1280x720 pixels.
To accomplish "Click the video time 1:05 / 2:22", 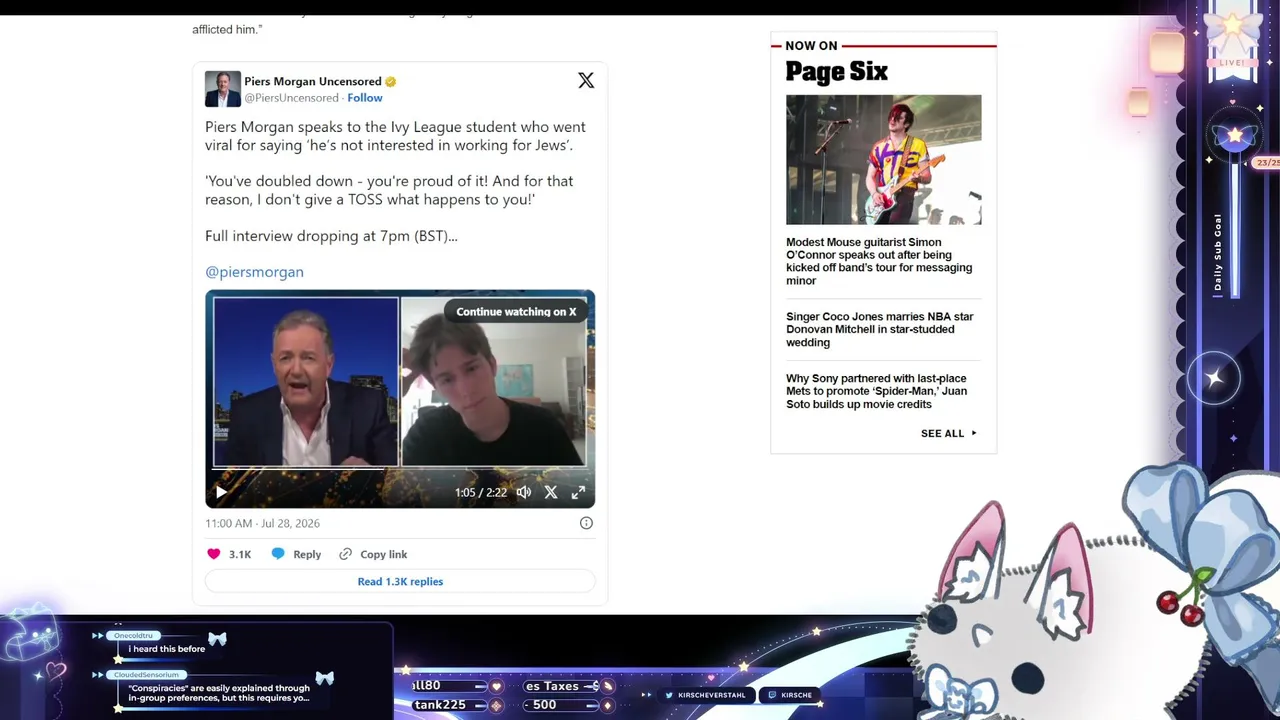I will tap(481, 492).
